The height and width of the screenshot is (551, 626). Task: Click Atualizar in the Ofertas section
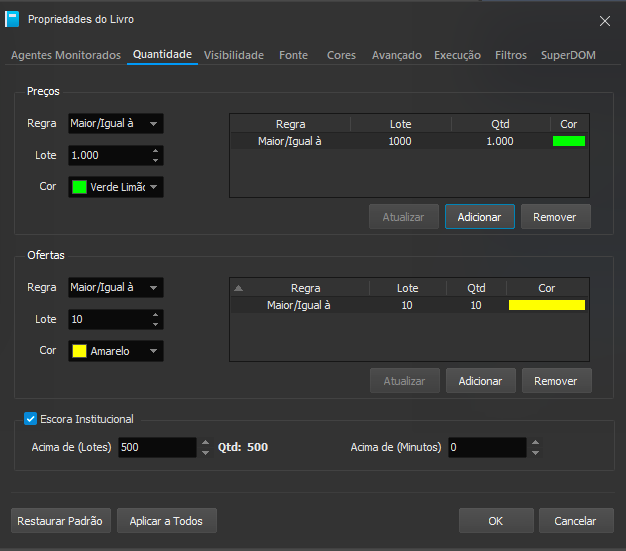point(404,381)
